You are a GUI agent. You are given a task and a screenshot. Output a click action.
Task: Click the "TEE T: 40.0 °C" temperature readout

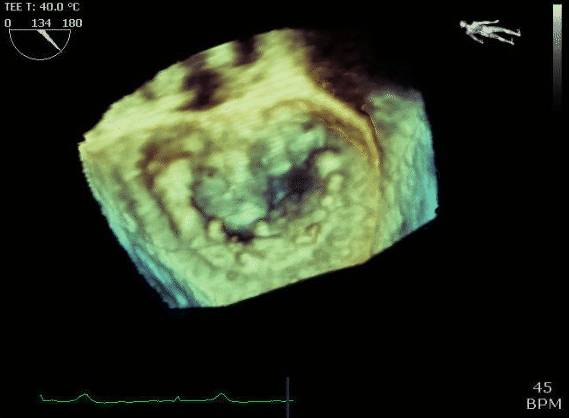pyautogui.click(x=42, y=7)
